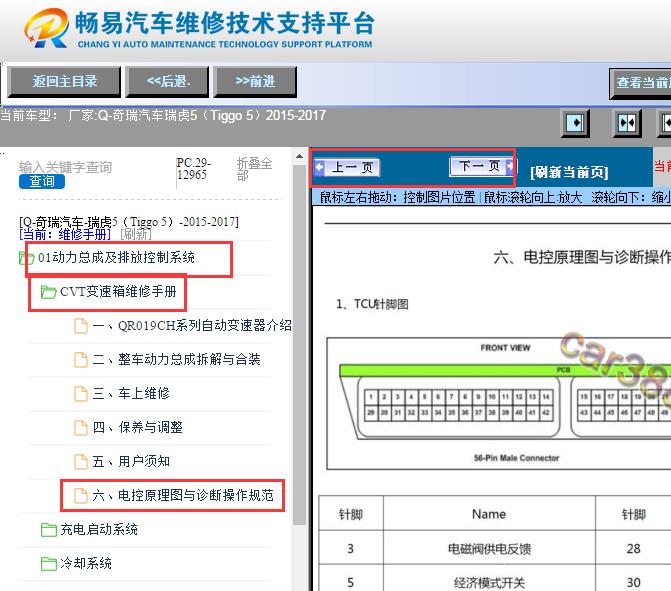Click the Name column header

coord(489,514)
